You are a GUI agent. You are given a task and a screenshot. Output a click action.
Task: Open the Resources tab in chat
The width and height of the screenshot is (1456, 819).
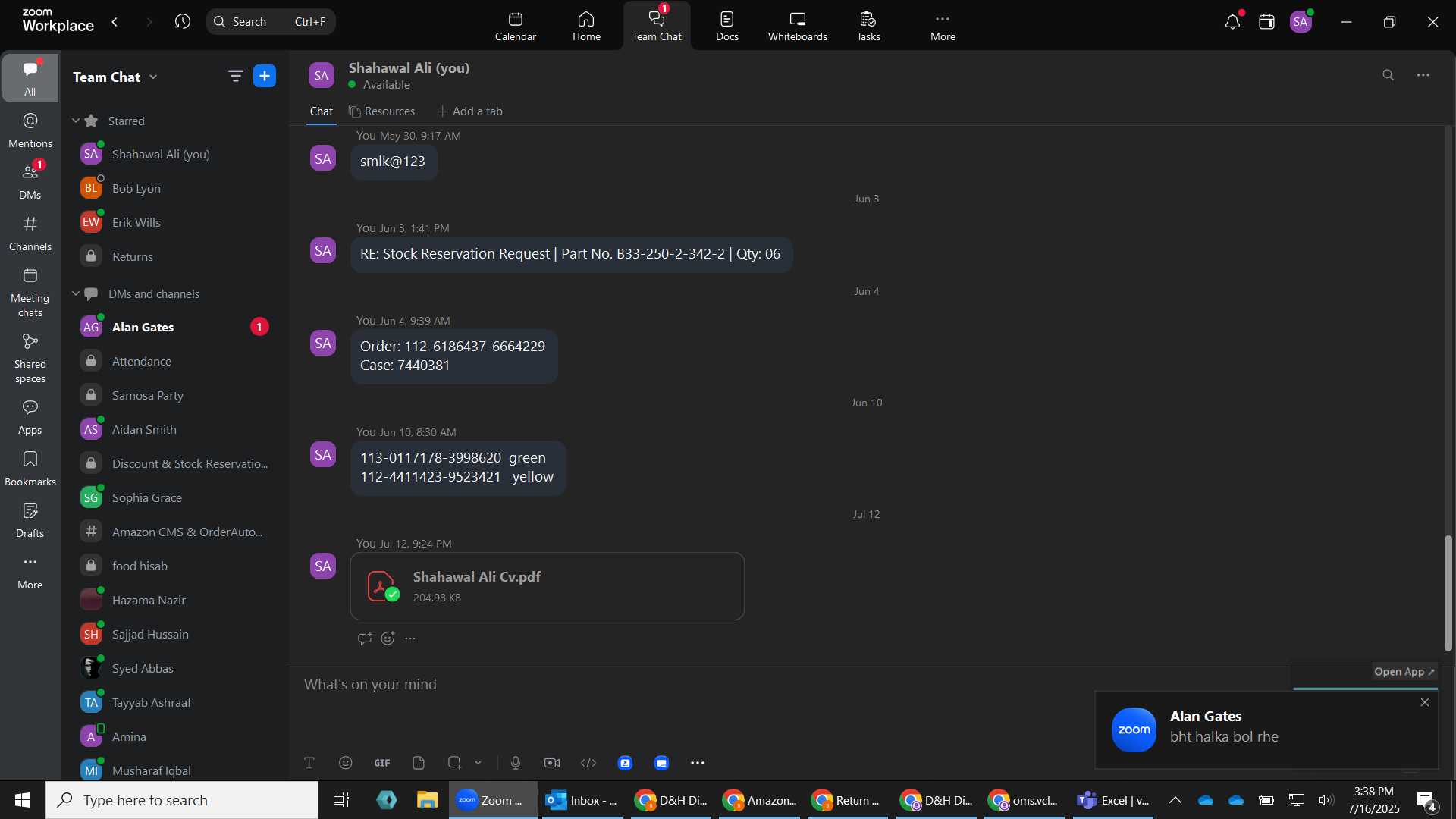(382, 111)
